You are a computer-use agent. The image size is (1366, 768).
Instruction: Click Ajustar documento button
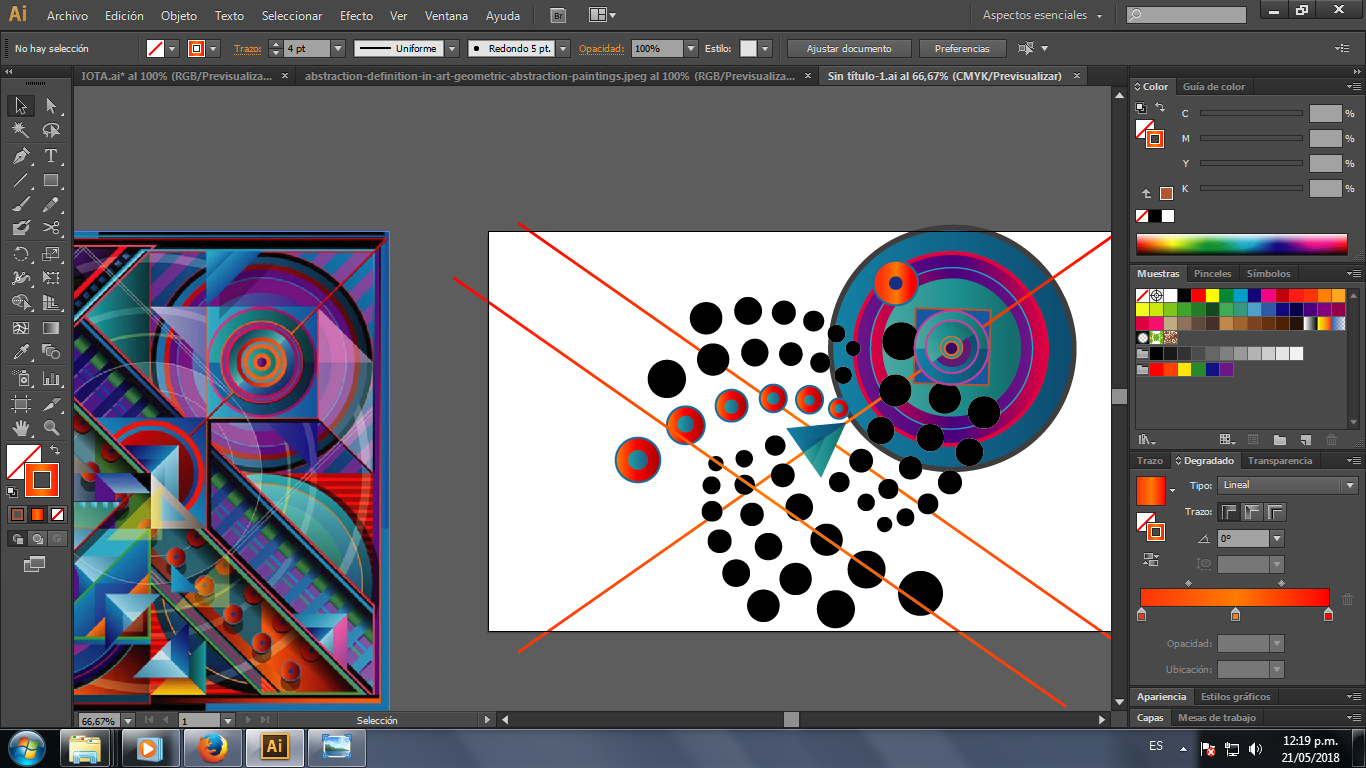(849, 48)
